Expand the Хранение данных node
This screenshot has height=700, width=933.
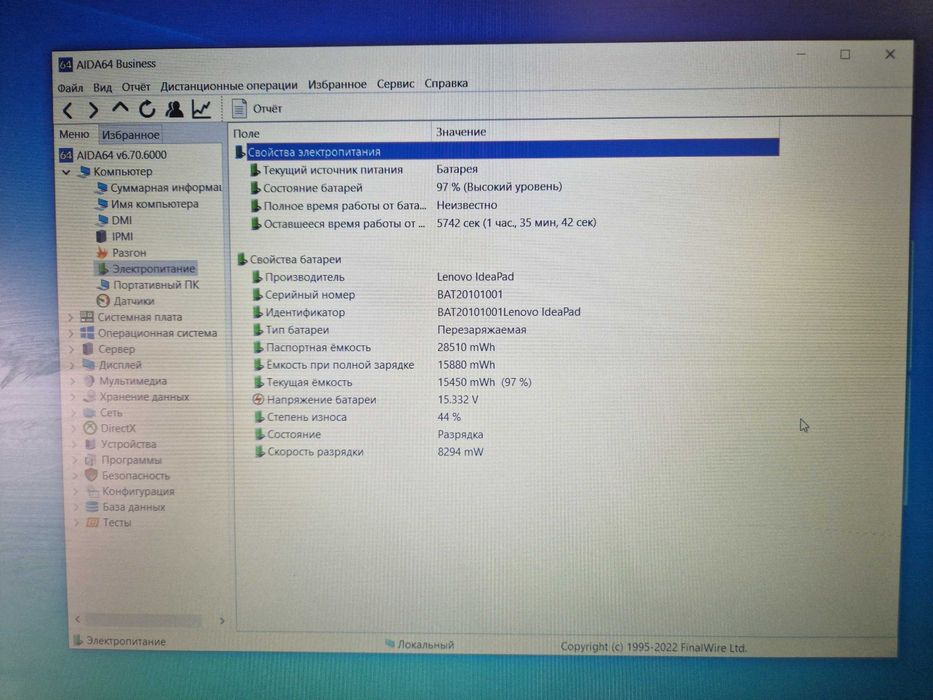74,397
